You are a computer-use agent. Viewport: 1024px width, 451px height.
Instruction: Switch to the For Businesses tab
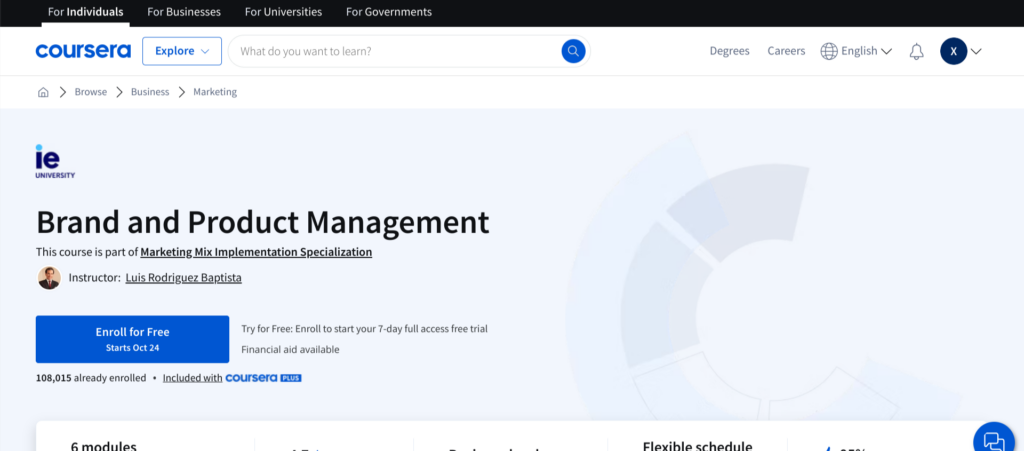184,12
